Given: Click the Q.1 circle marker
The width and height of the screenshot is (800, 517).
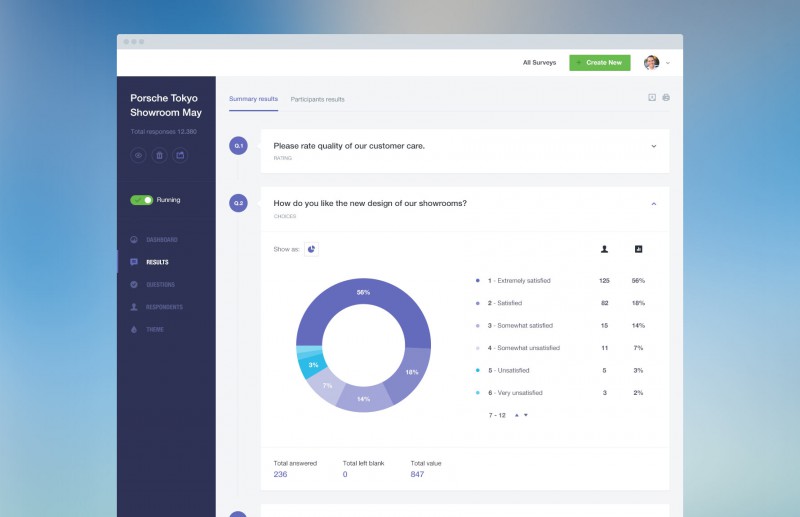Looking at the screenshot, I should 238,146.
